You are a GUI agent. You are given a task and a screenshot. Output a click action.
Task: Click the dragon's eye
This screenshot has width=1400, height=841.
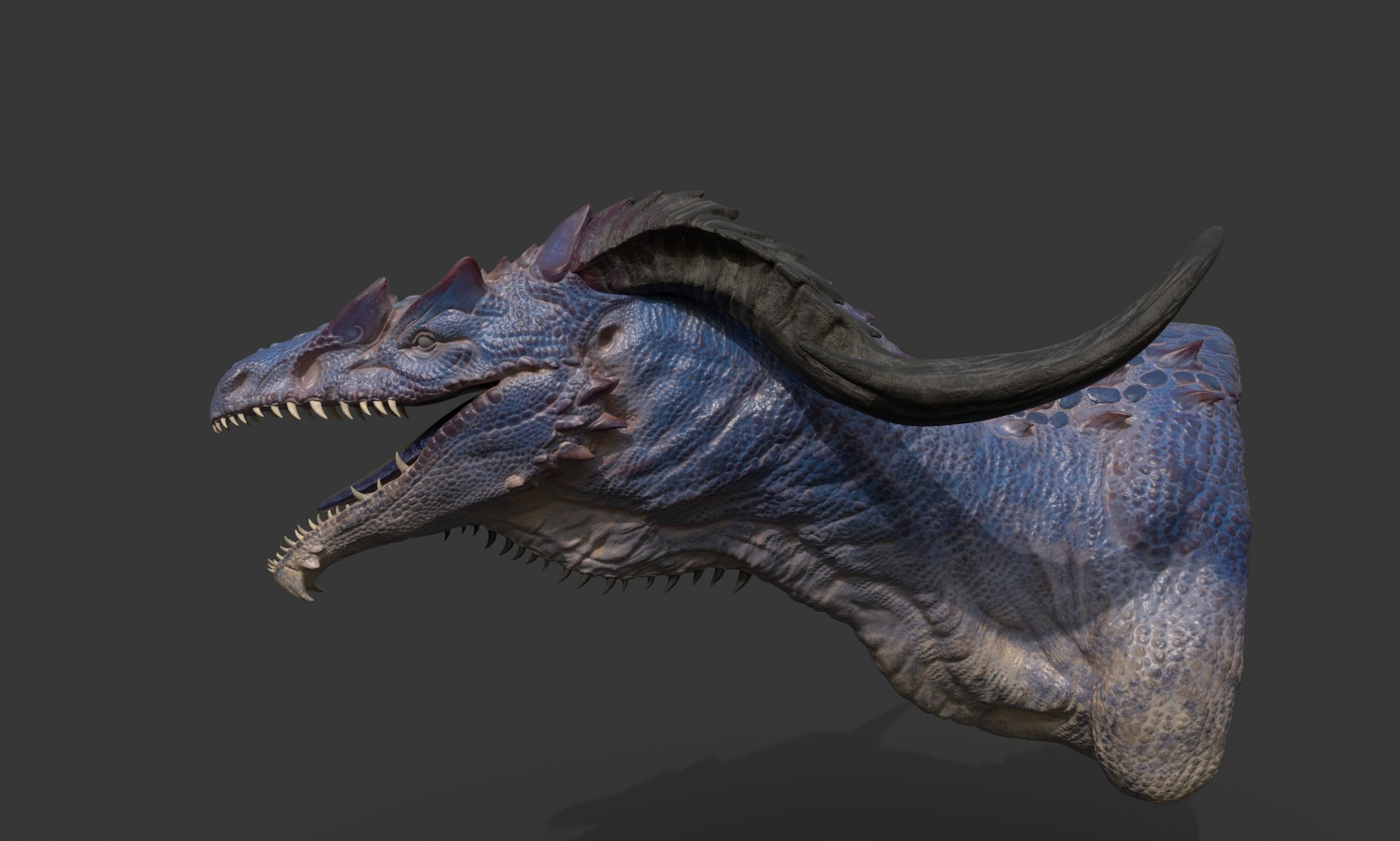(x=422, y=341)
